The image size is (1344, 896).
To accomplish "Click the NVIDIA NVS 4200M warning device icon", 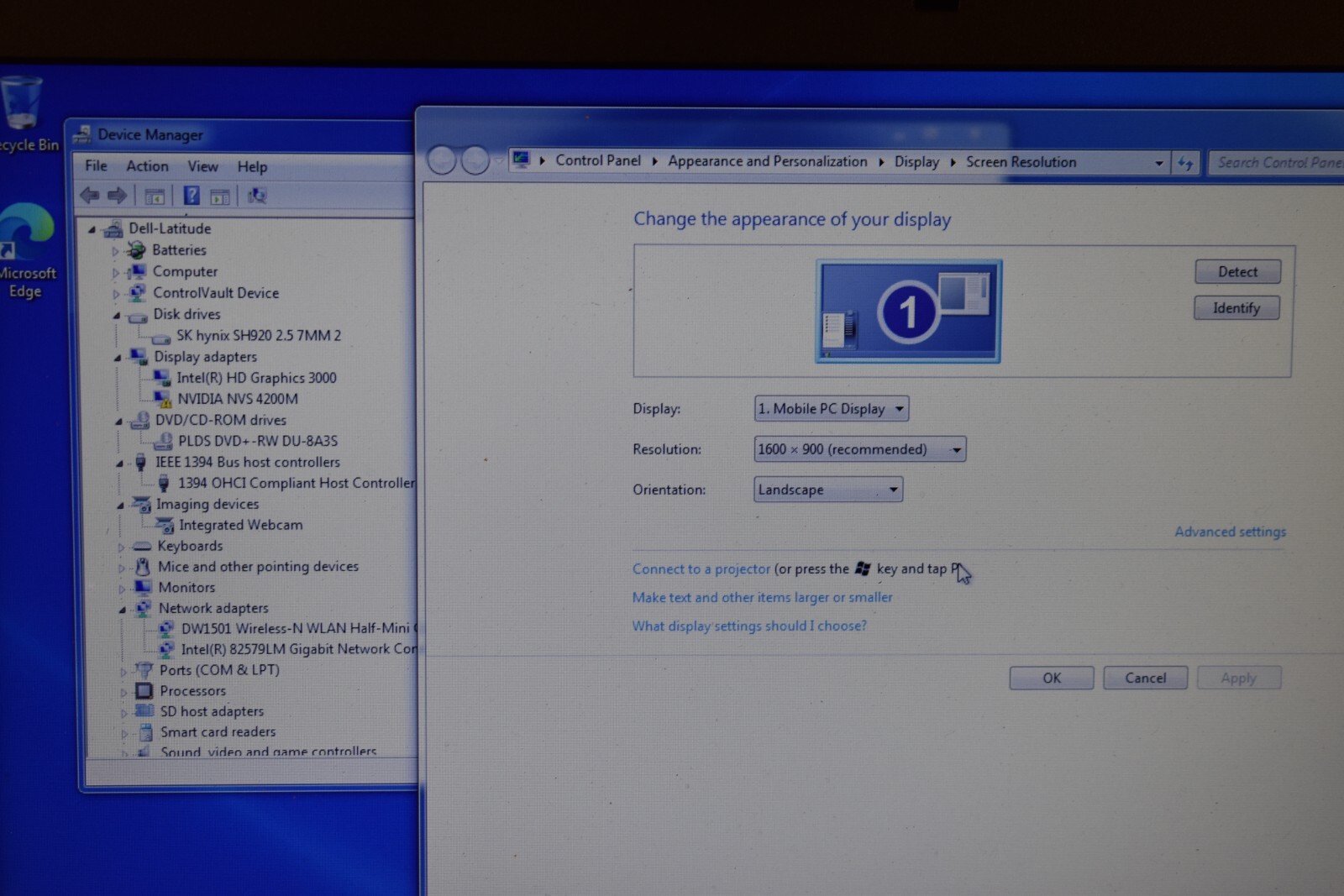I will (x=162, y=399).
